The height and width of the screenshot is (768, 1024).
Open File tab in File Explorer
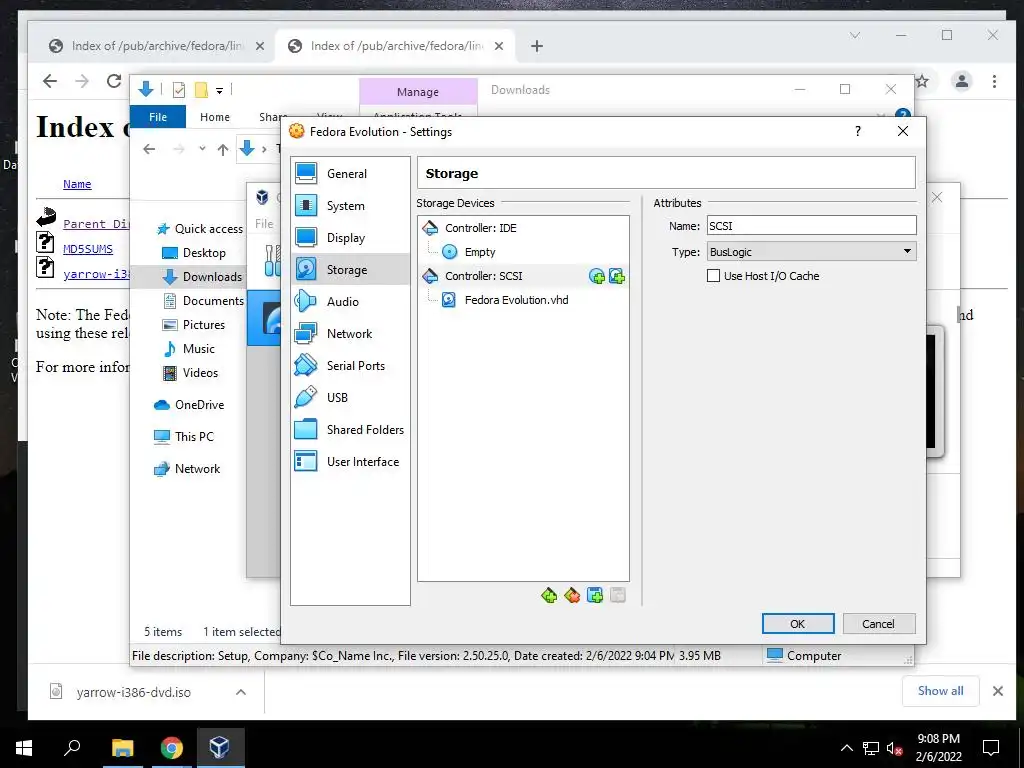tap(158, 117)
